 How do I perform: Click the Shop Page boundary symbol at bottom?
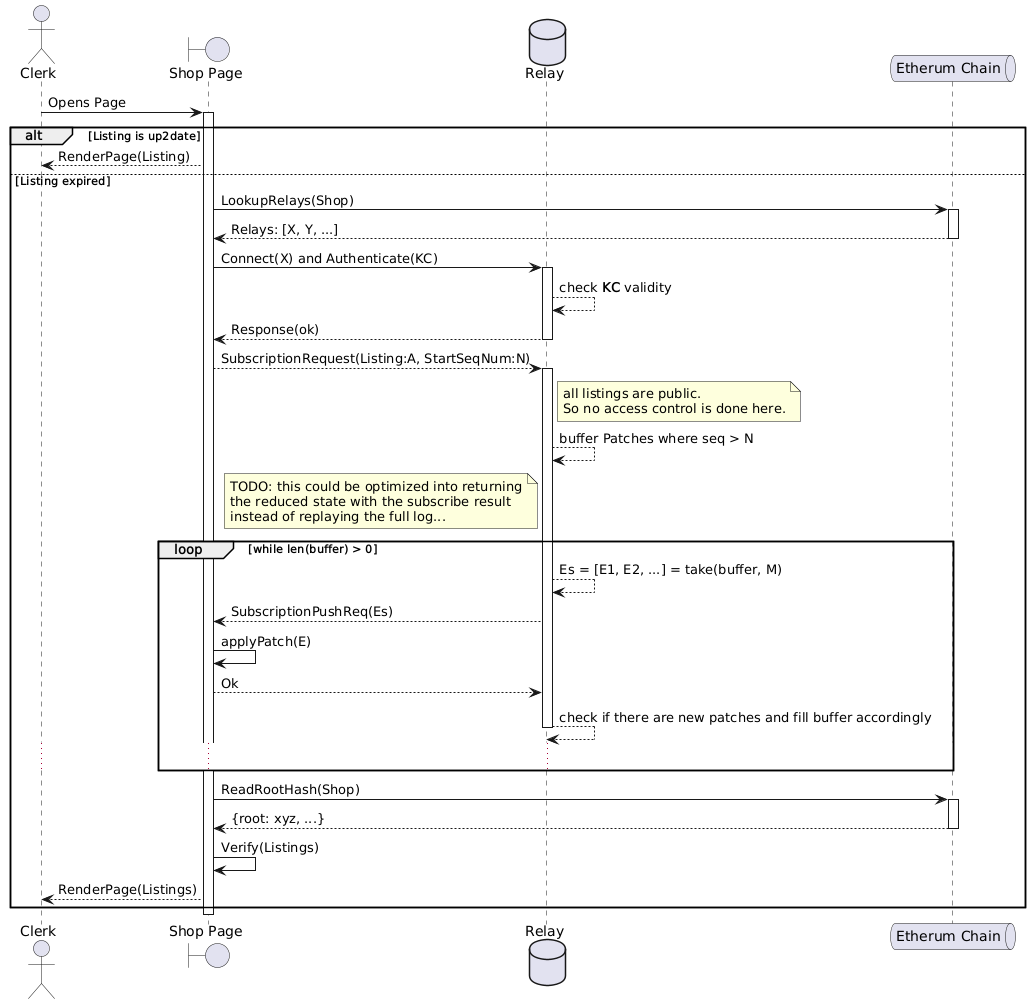click(209, 955)
